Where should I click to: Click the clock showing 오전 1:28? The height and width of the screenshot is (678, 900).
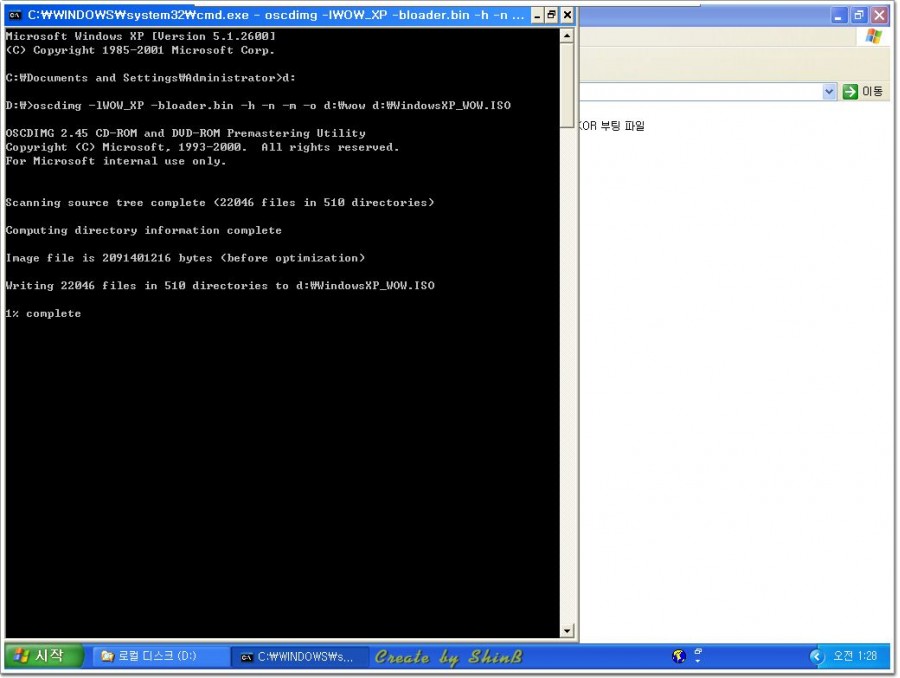[x=855, y=656]
